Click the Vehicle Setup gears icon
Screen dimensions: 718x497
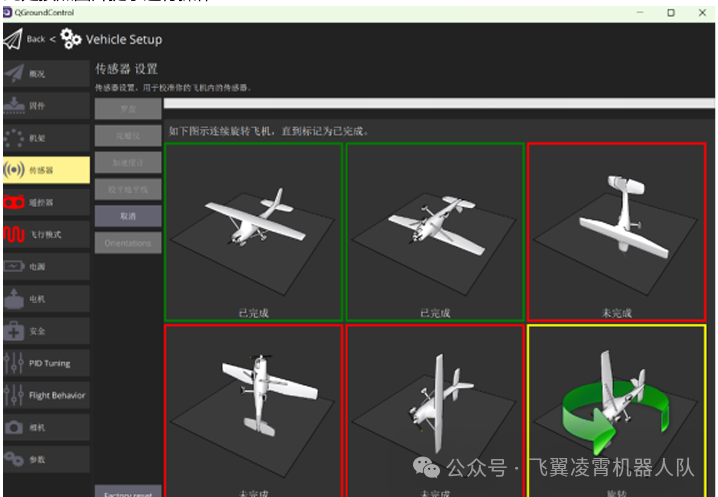click(x=71, y=40)
